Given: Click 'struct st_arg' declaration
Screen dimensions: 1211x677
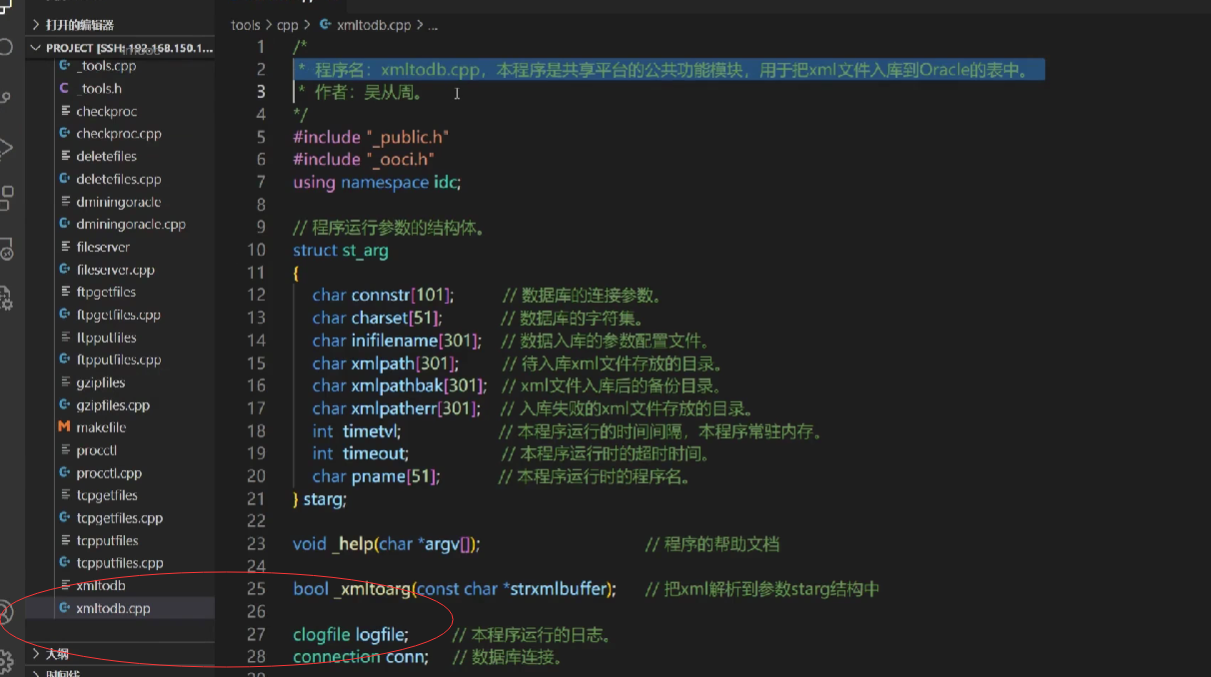Looking at the screenshot, I should coord(340,250).
